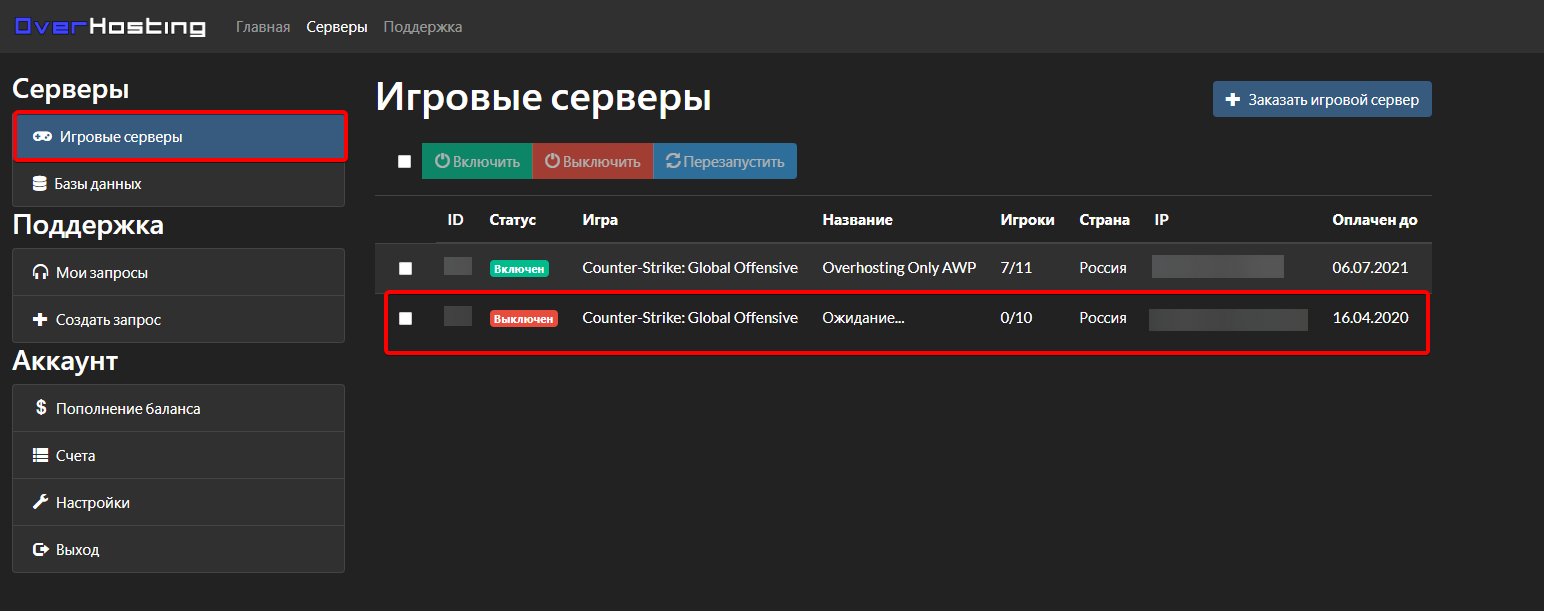Open Мои запросы
Screen dimensions: 1544x611
pos(179,272)
